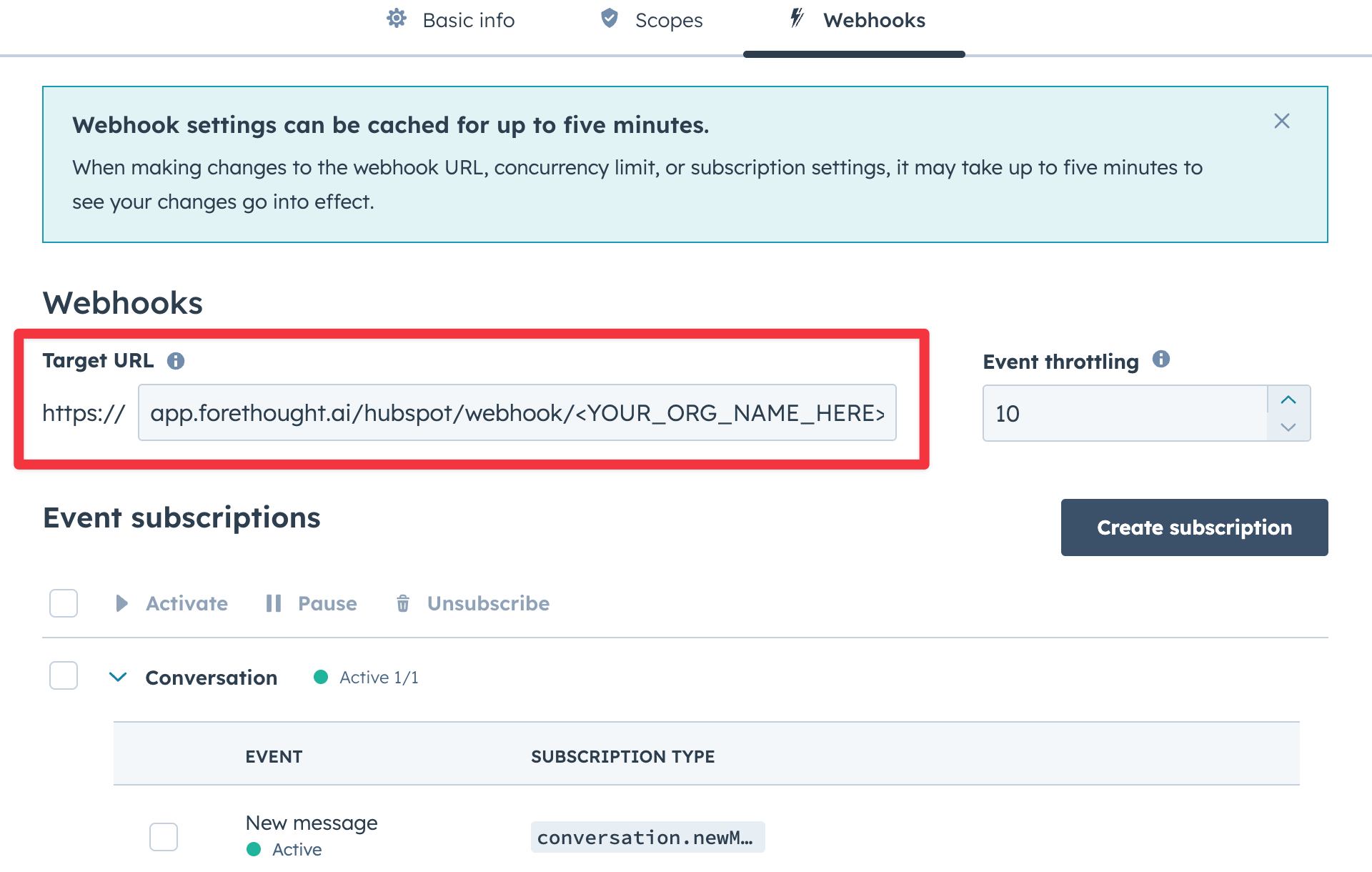Viewport: 1372px width, 872px height.
Task: Click the Target URL info icon
Action: [x=176, y=361]
